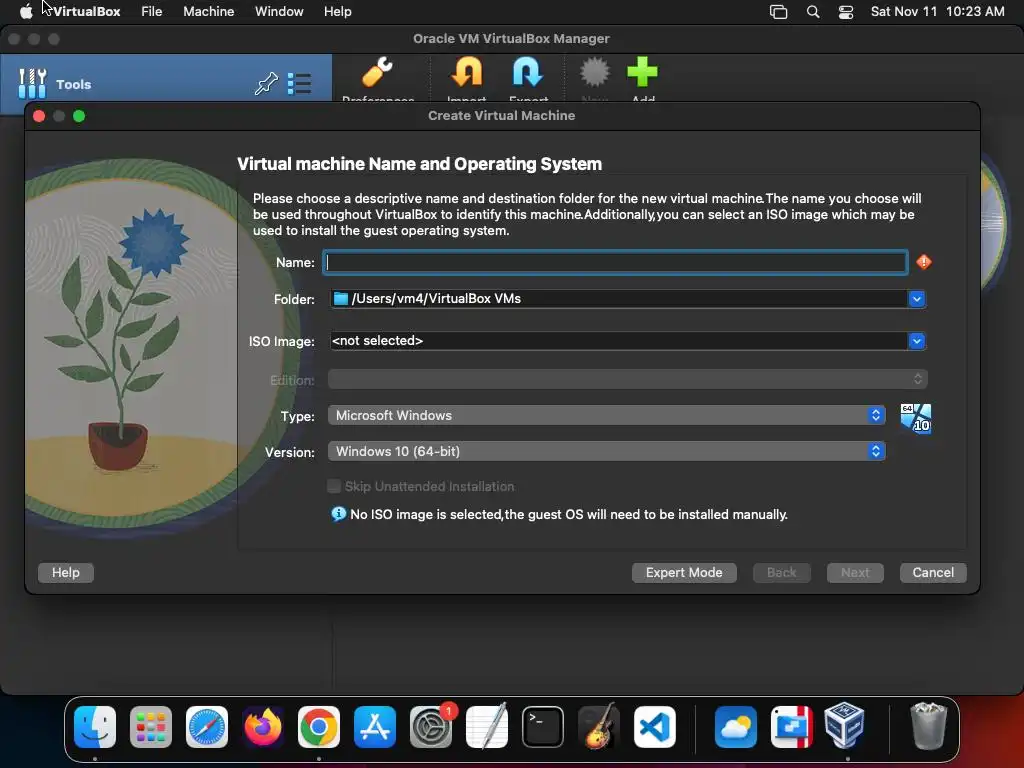
Task: Open Visual Studio Code from the dock
Action: [x=655, y=727]
